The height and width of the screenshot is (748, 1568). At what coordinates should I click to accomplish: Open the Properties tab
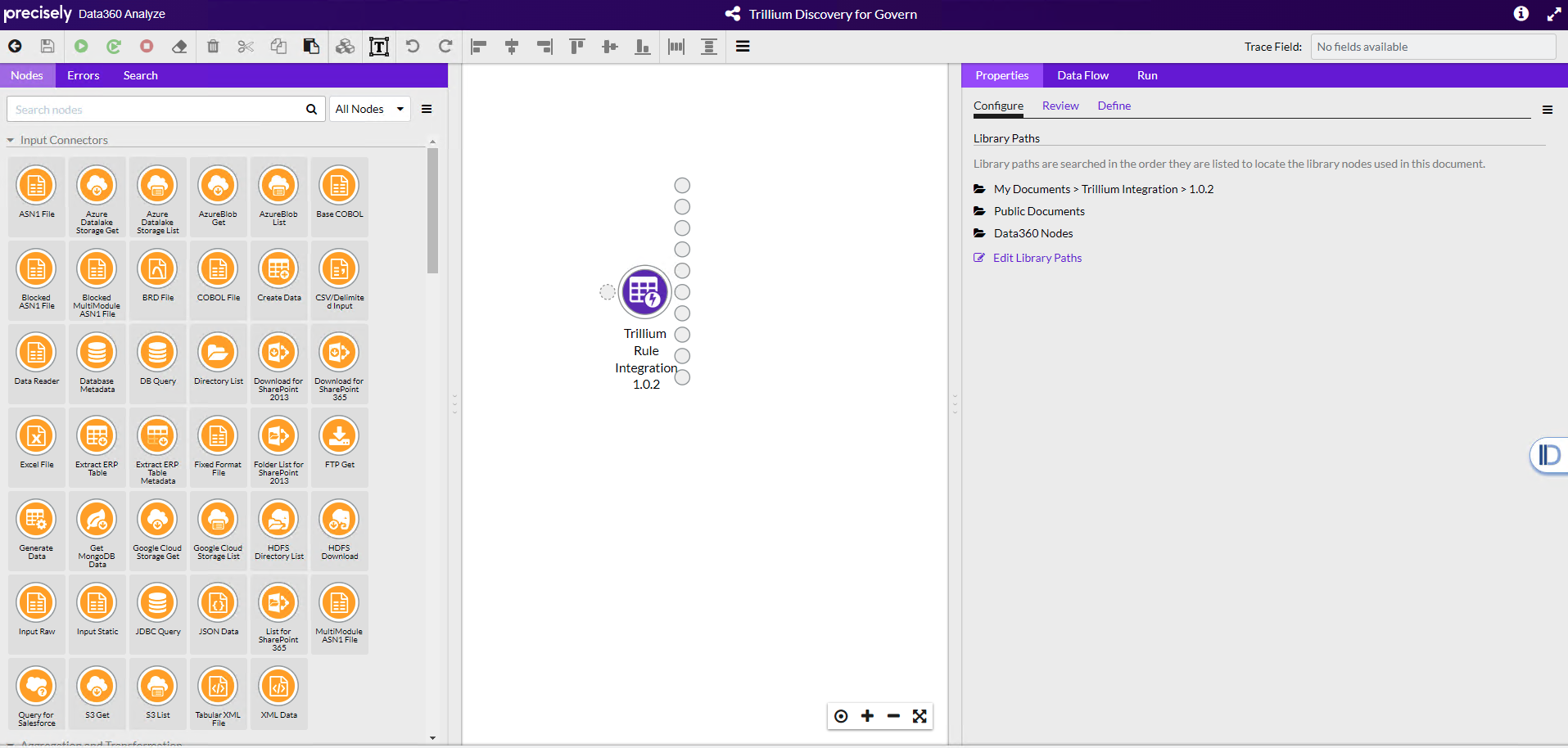(x=1002, y=75)
